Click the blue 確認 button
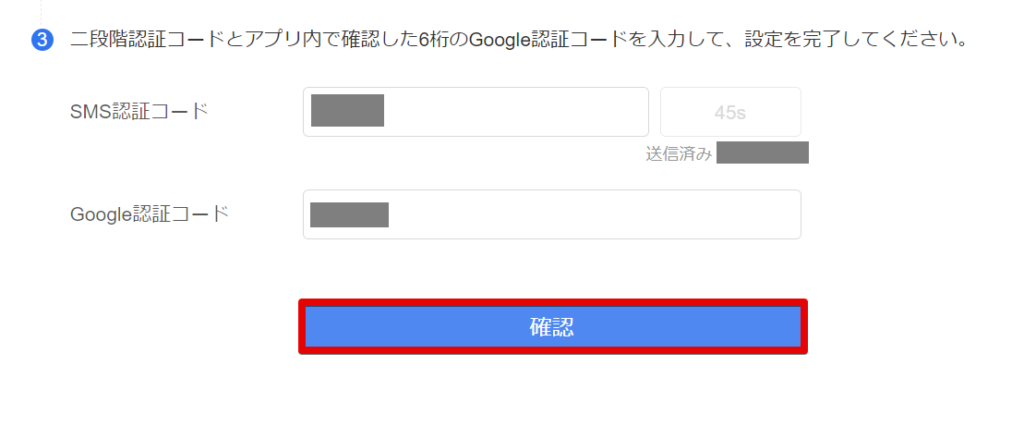The height and width of the screenshot is (427, 1024). click(552, 327)
